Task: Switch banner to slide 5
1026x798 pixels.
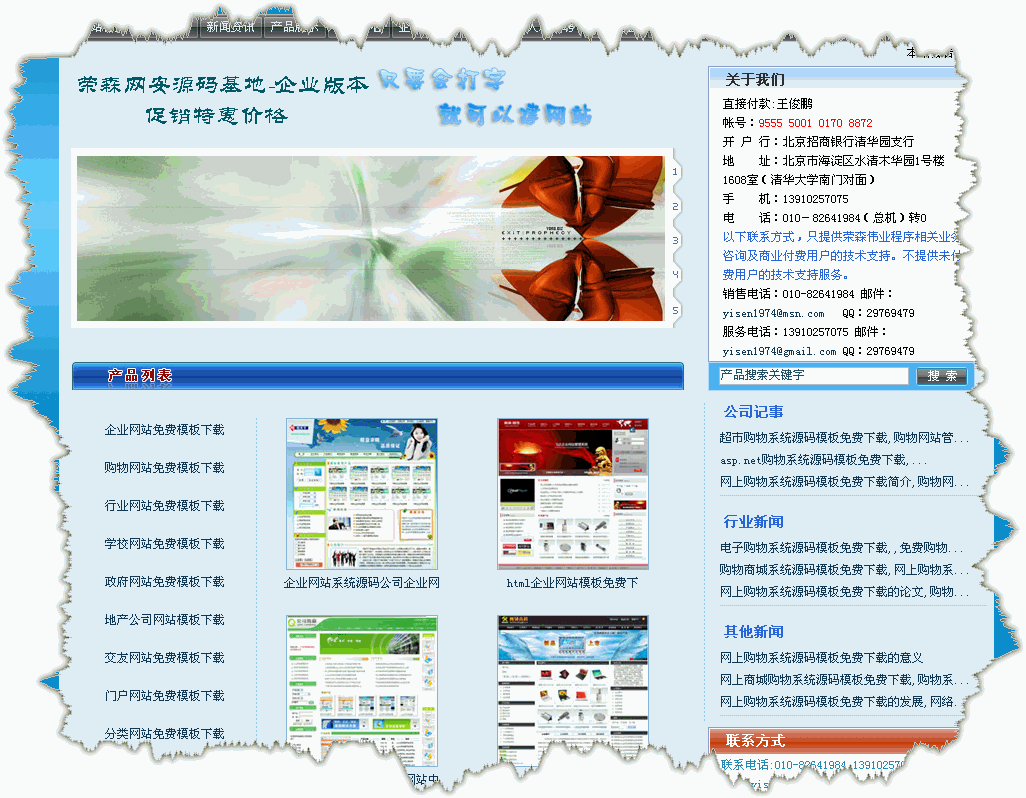Action: [x=675, y=310]
